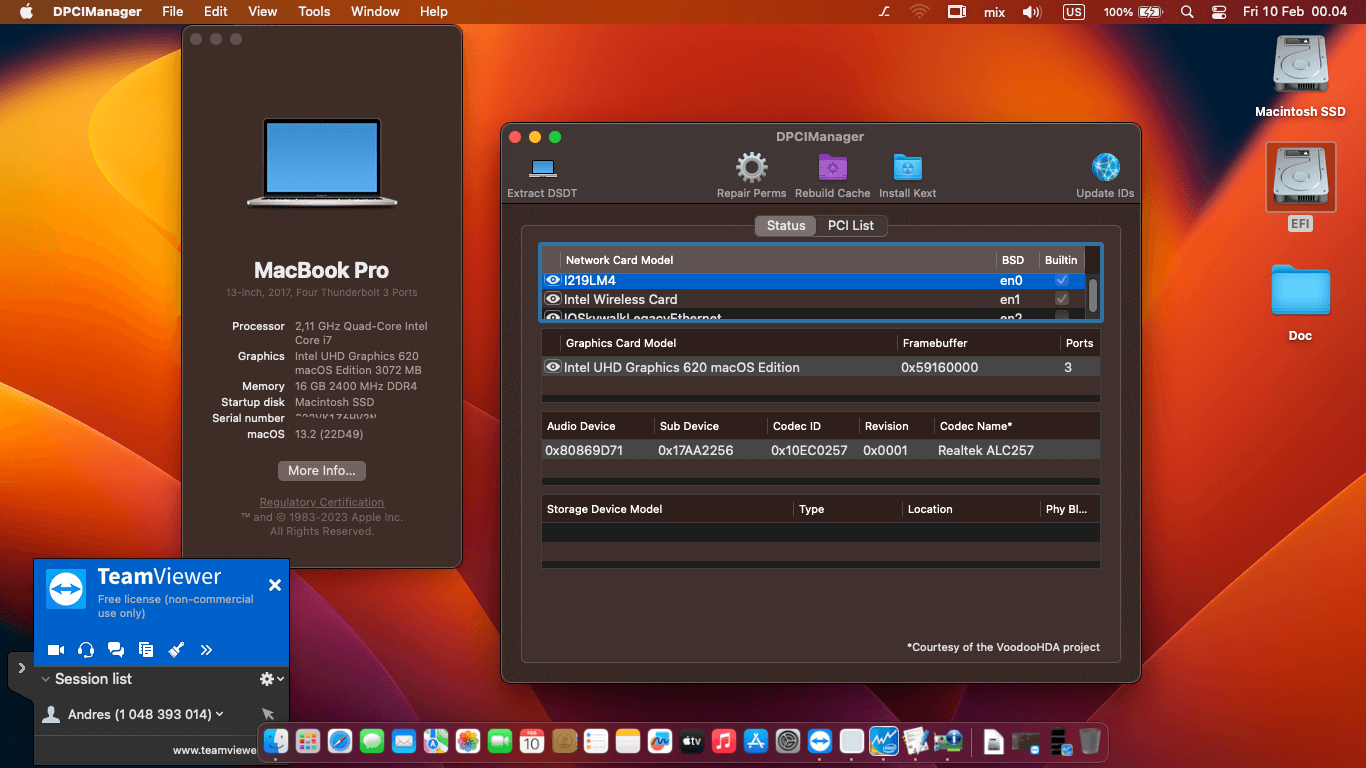Open the Apple menu
The width and height of the screenshot is (1366, 768).
tap(26, 12)
